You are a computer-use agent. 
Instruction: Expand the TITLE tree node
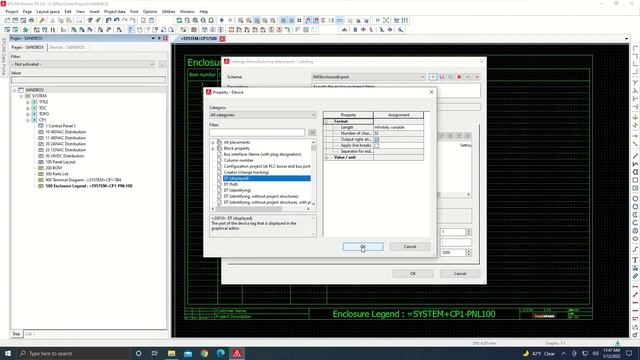28,102
